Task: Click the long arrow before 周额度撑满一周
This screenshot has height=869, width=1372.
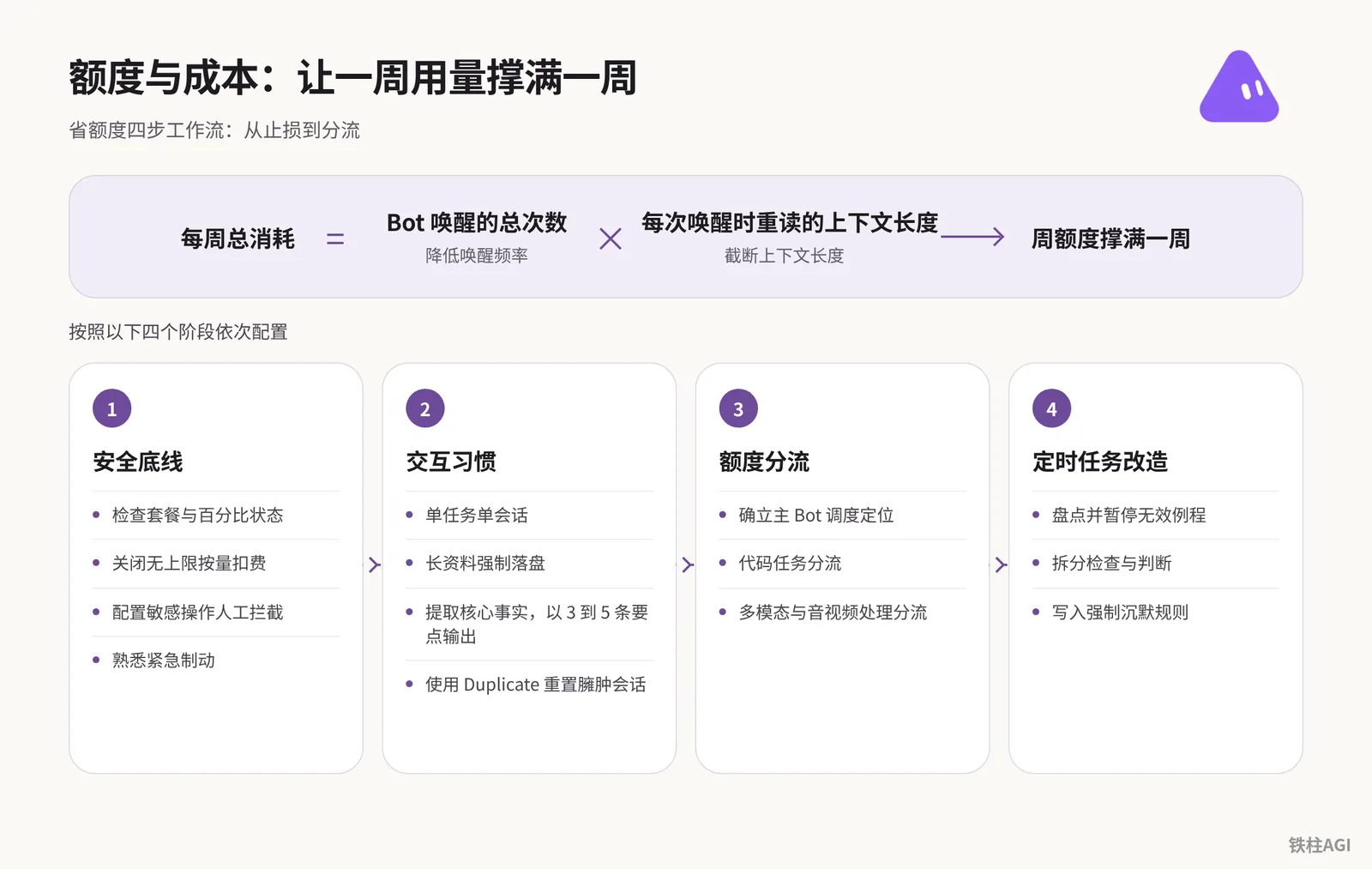Action: click(x=972, y=237)
